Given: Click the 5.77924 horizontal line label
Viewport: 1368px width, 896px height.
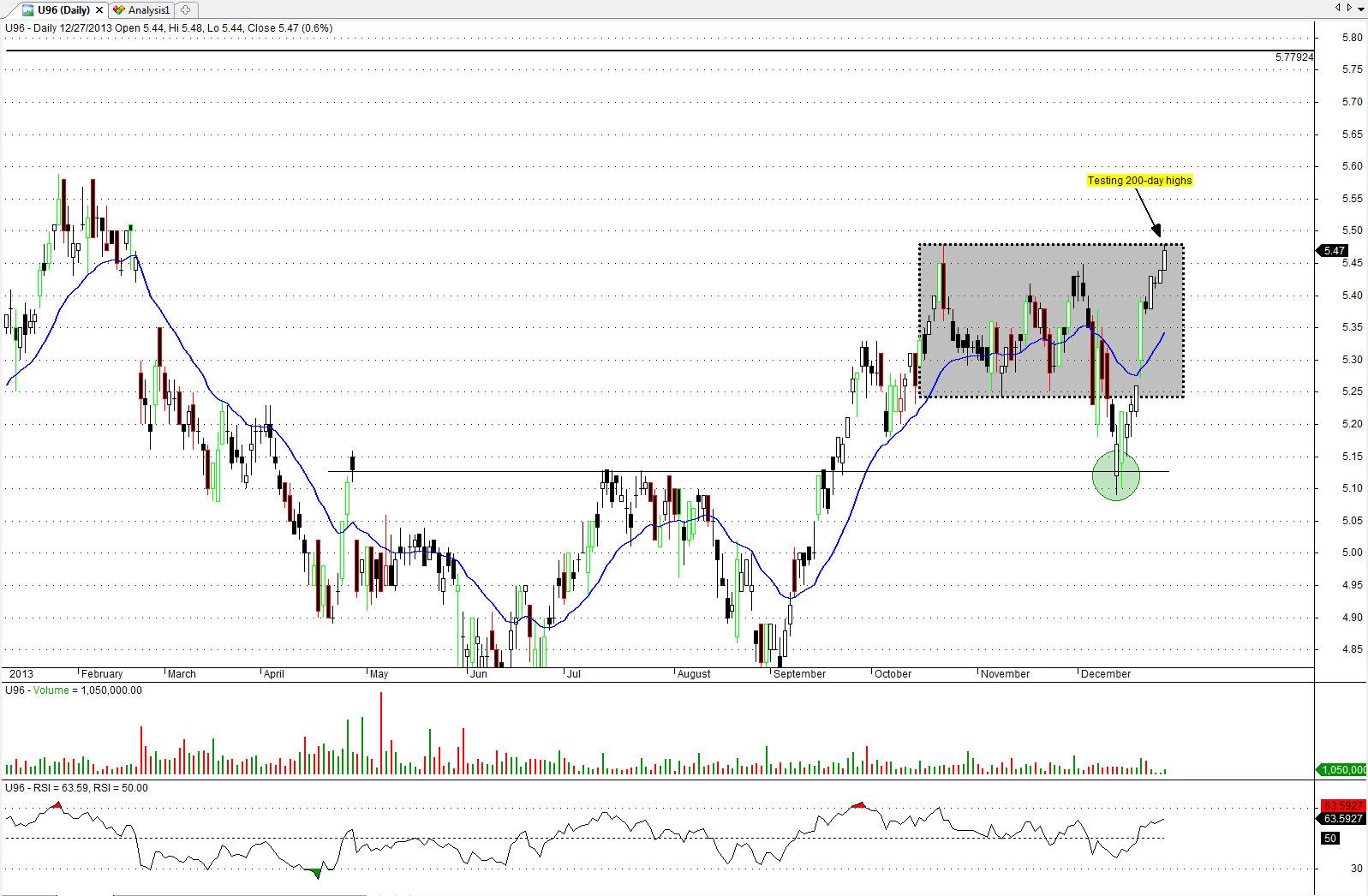Looking at the screenshot, I should (x=1293, y=57).
